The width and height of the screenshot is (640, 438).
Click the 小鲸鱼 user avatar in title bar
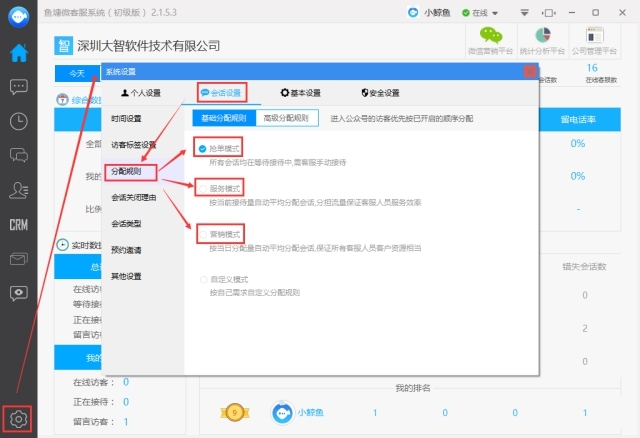pos(413,12)
